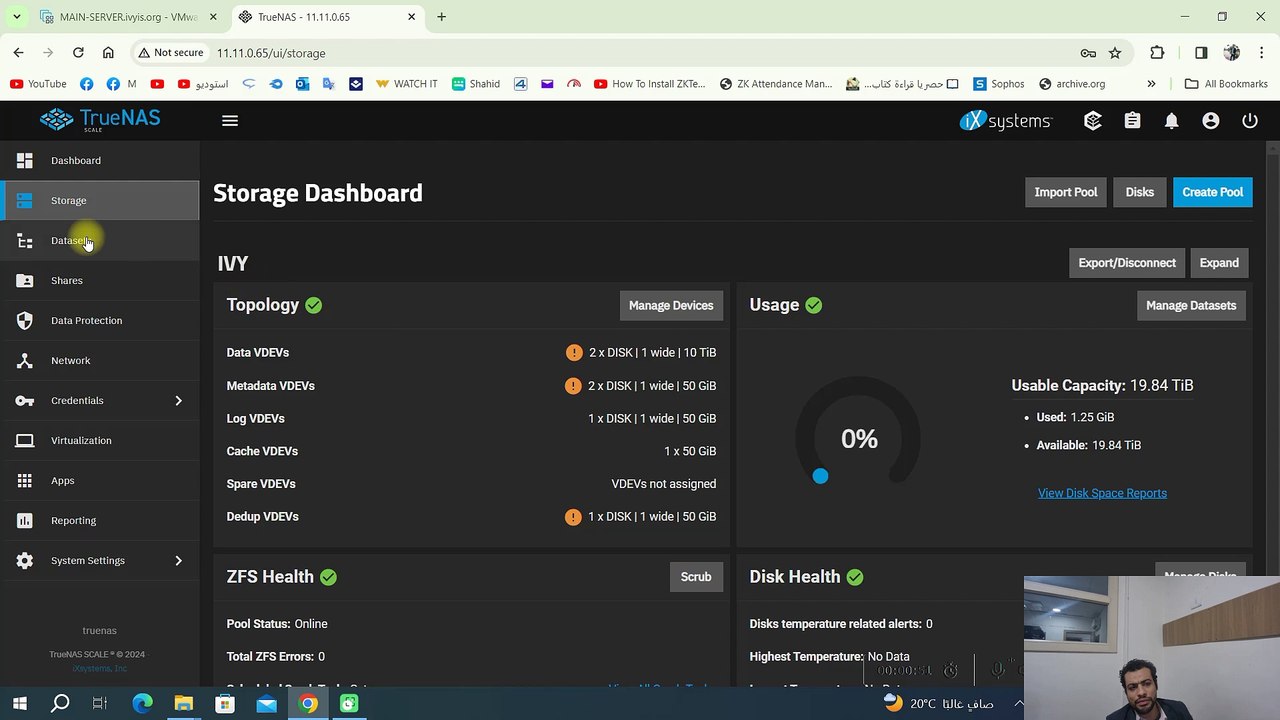Open a new browser tab
Viewport: 1280px width, 720px height.
click(x=441, y=17)
